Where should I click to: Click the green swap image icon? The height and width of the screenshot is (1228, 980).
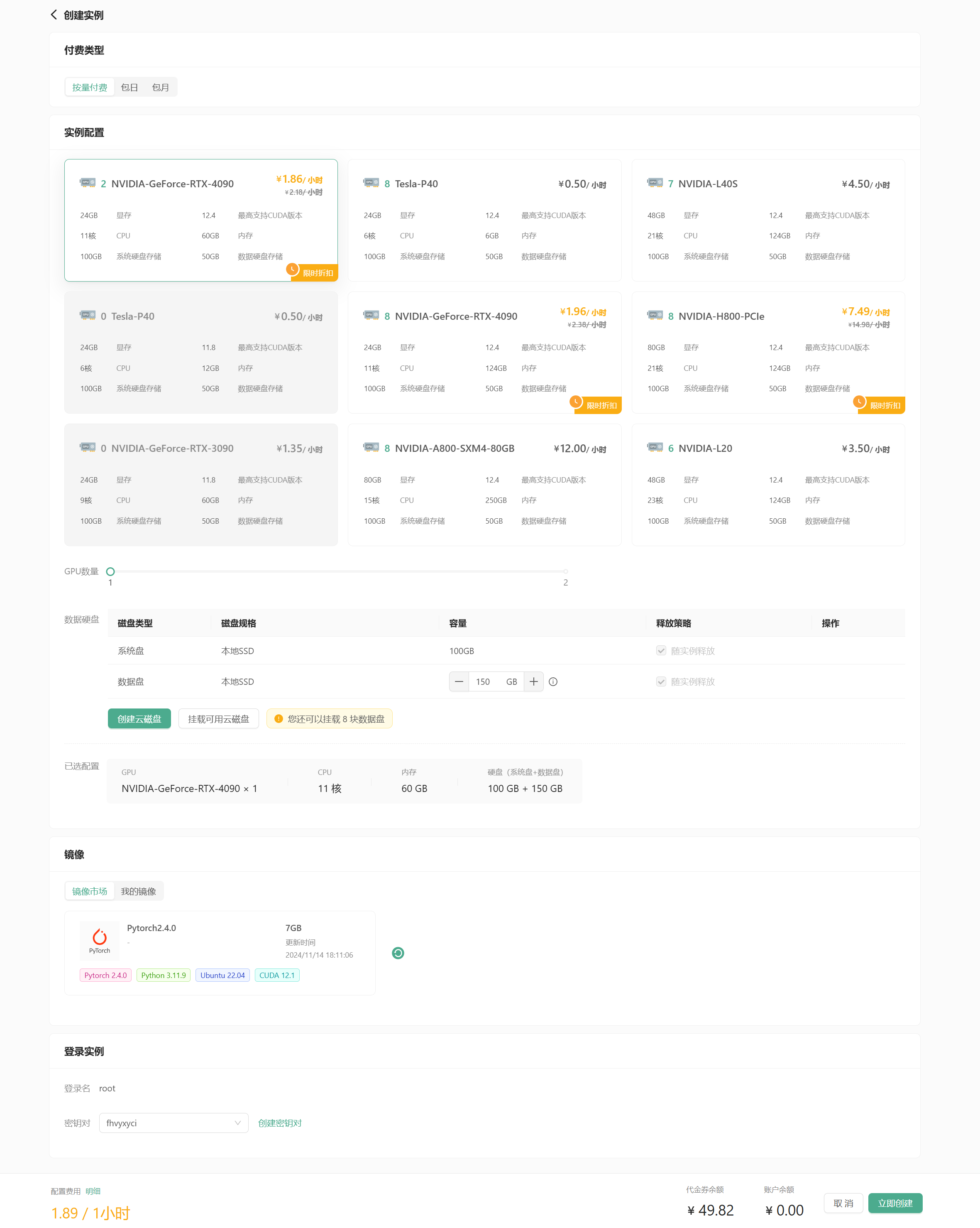(398, 953)
